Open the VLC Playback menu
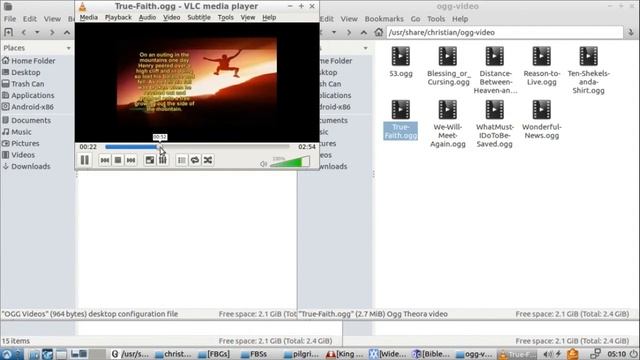Viewport: 640px width, 360px height. click(118, 18)
